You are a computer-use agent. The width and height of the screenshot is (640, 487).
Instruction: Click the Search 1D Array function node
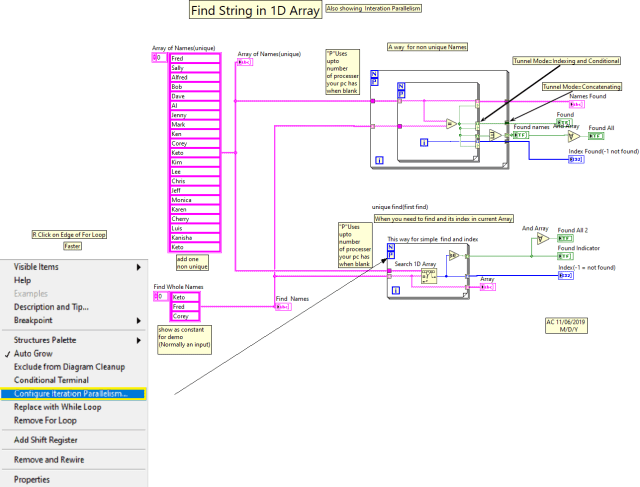(x=429, y=274)
